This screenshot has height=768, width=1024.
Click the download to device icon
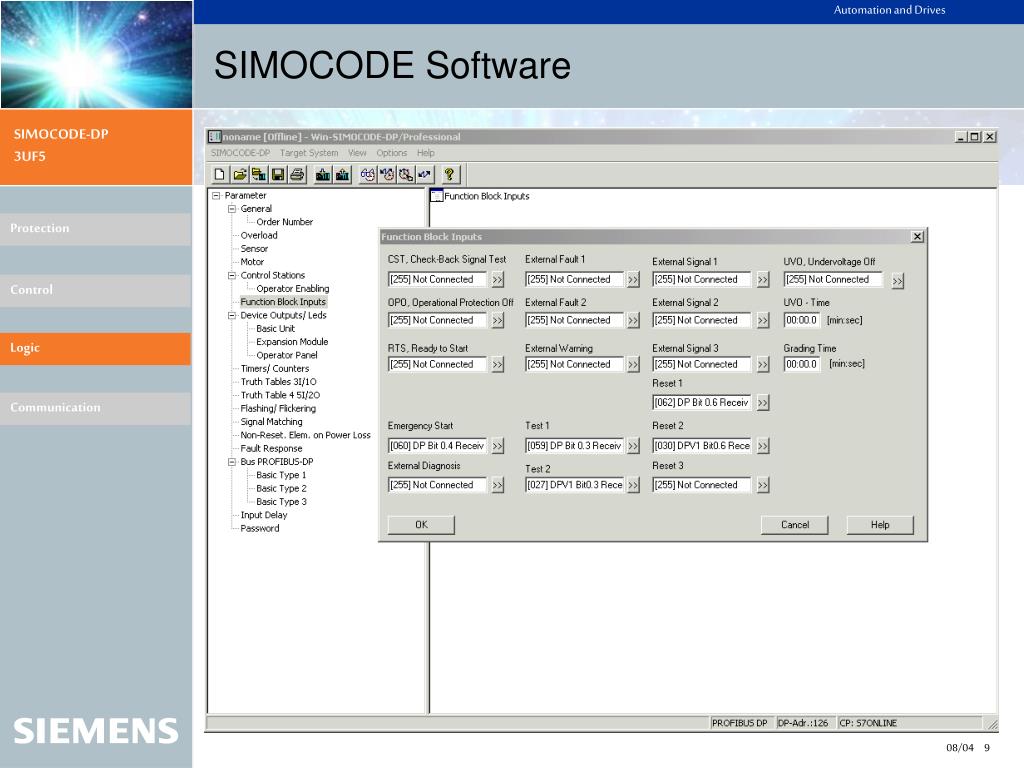(323, 174)
